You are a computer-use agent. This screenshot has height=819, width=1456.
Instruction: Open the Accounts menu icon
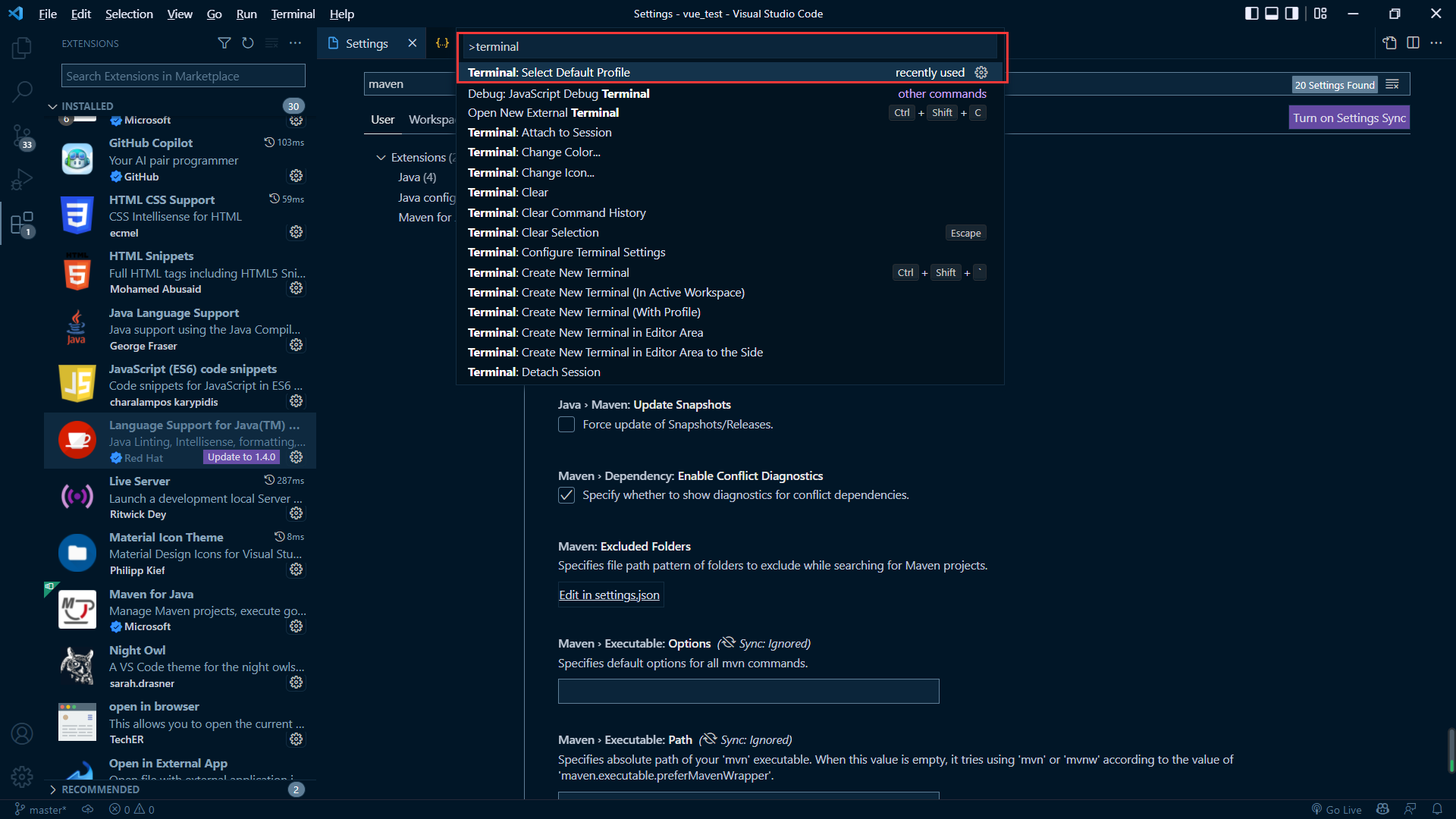point(22,733)
